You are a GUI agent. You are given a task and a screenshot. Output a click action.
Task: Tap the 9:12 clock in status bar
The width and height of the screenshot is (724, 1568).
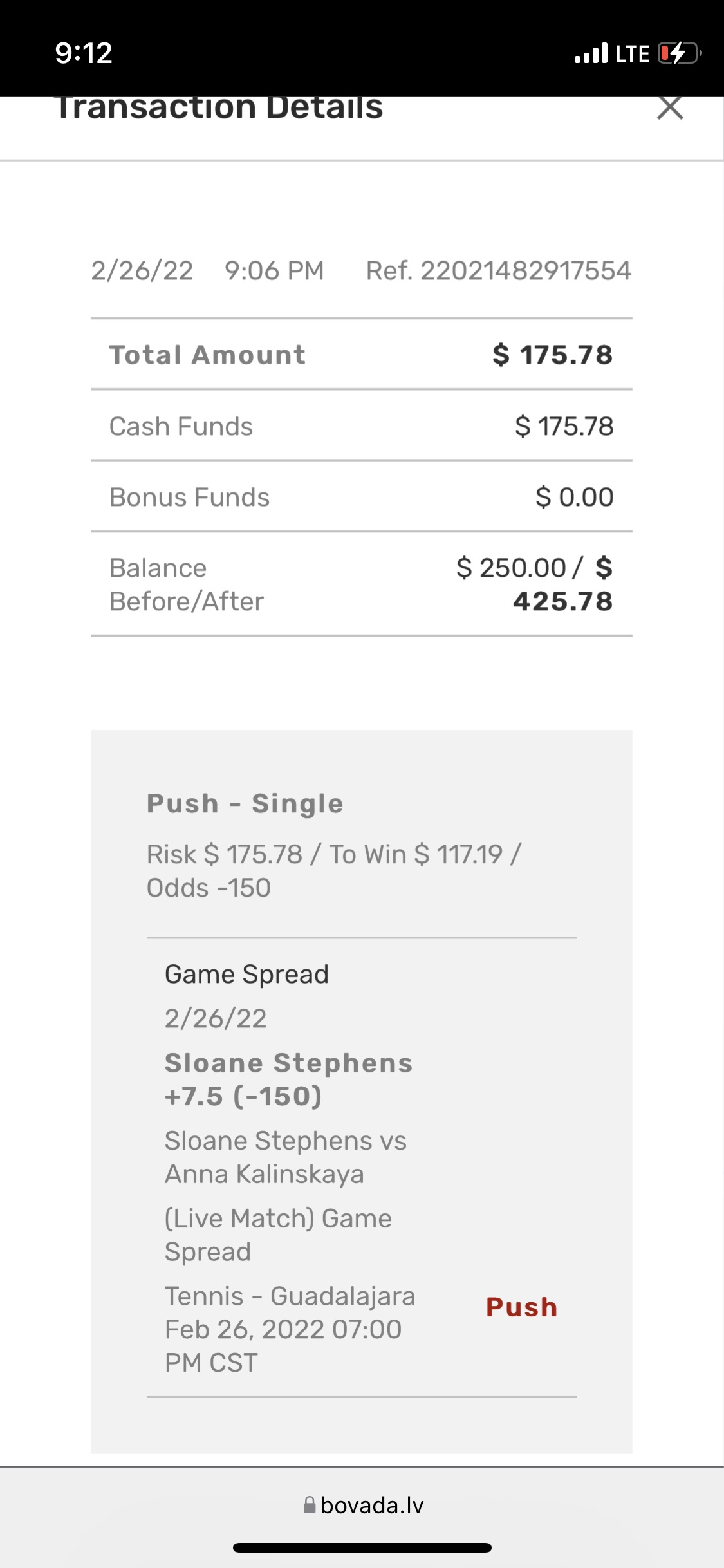point(84,53)
